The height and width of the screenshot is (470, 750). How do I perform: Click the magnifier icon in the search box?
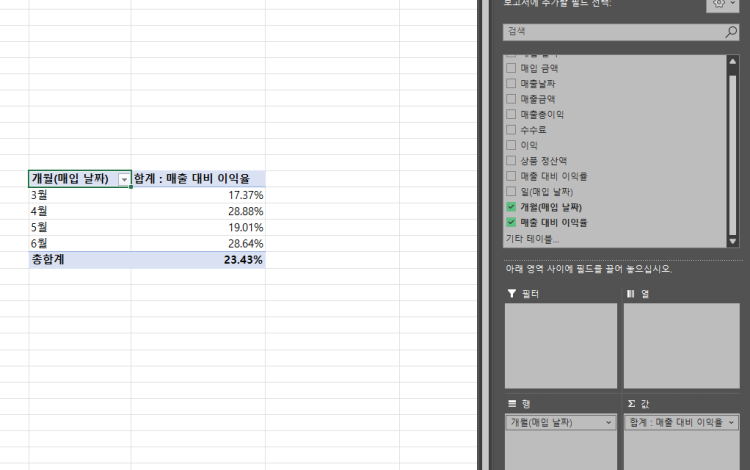[x=731, y=32]
